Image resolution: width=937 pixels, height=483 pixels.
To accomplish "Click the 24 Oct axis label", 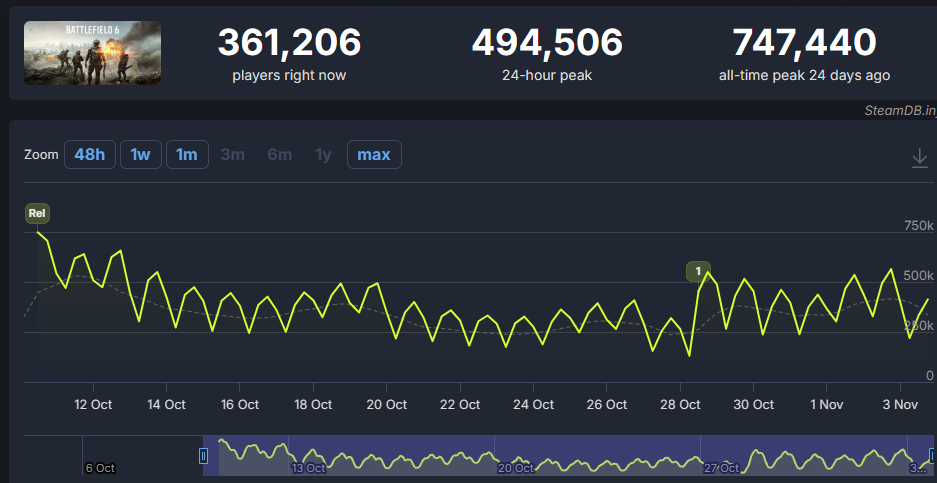I will (534, 405).
